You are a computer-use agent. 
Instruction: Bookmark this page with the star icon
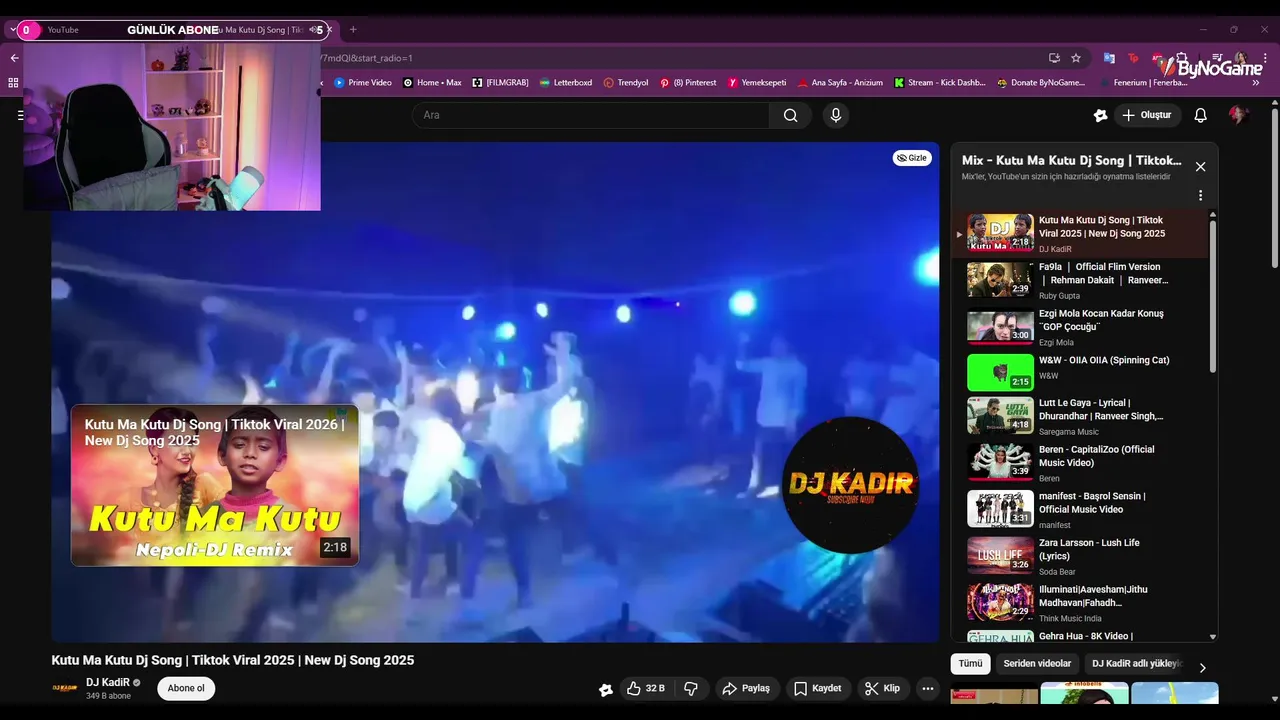click(x=1076, y=58)
